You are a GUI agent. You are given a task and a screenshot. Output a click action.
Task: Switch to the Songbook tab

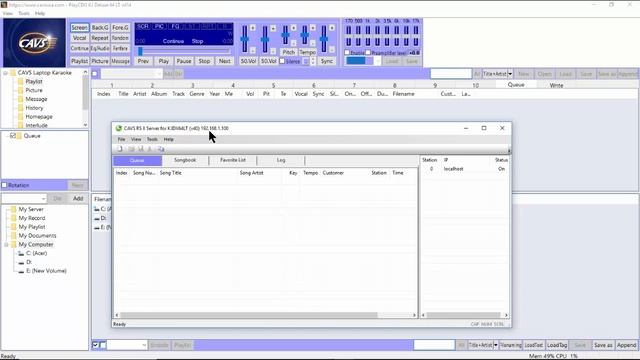185,160
